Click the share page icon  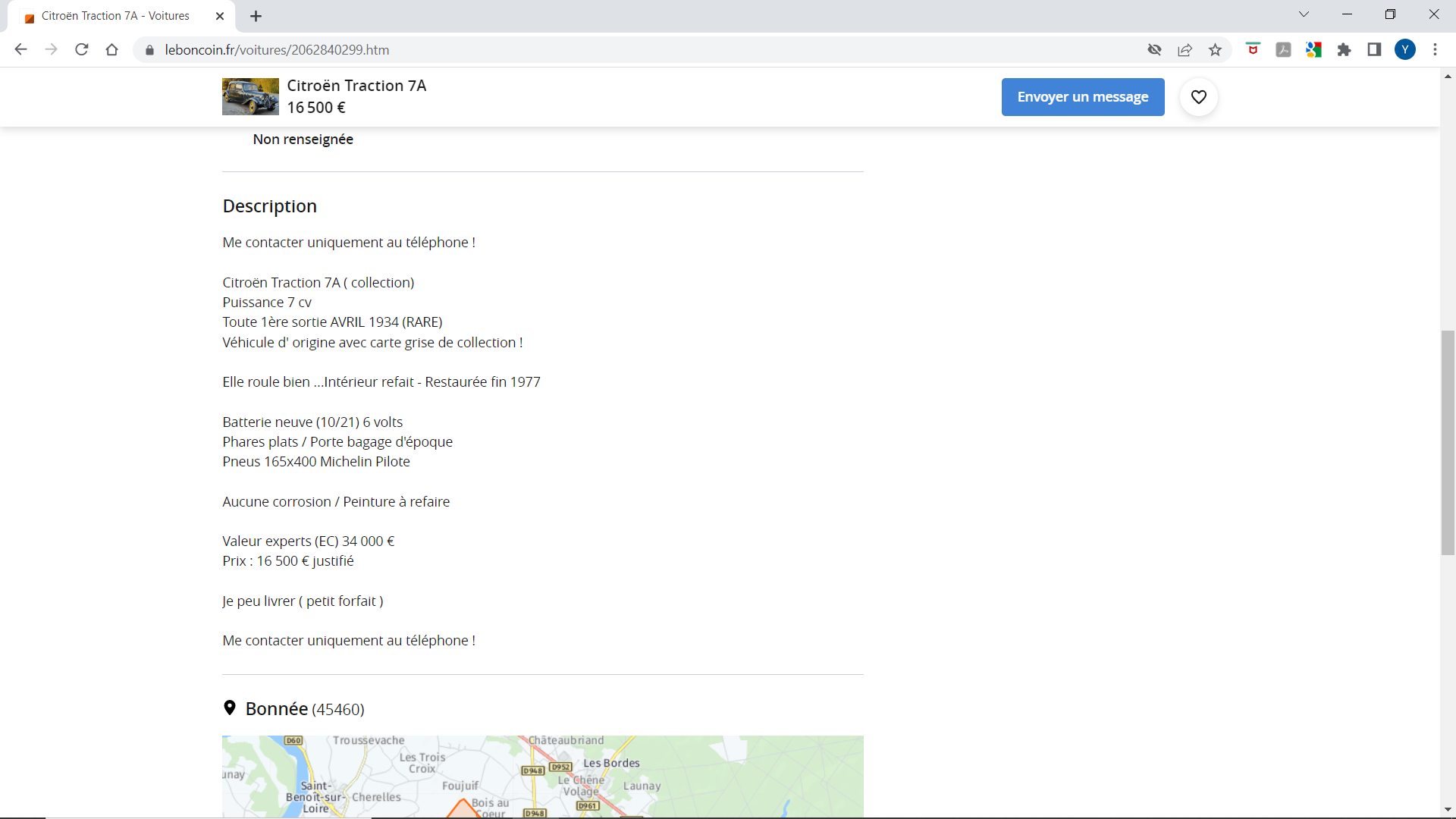pos(1185,50)
